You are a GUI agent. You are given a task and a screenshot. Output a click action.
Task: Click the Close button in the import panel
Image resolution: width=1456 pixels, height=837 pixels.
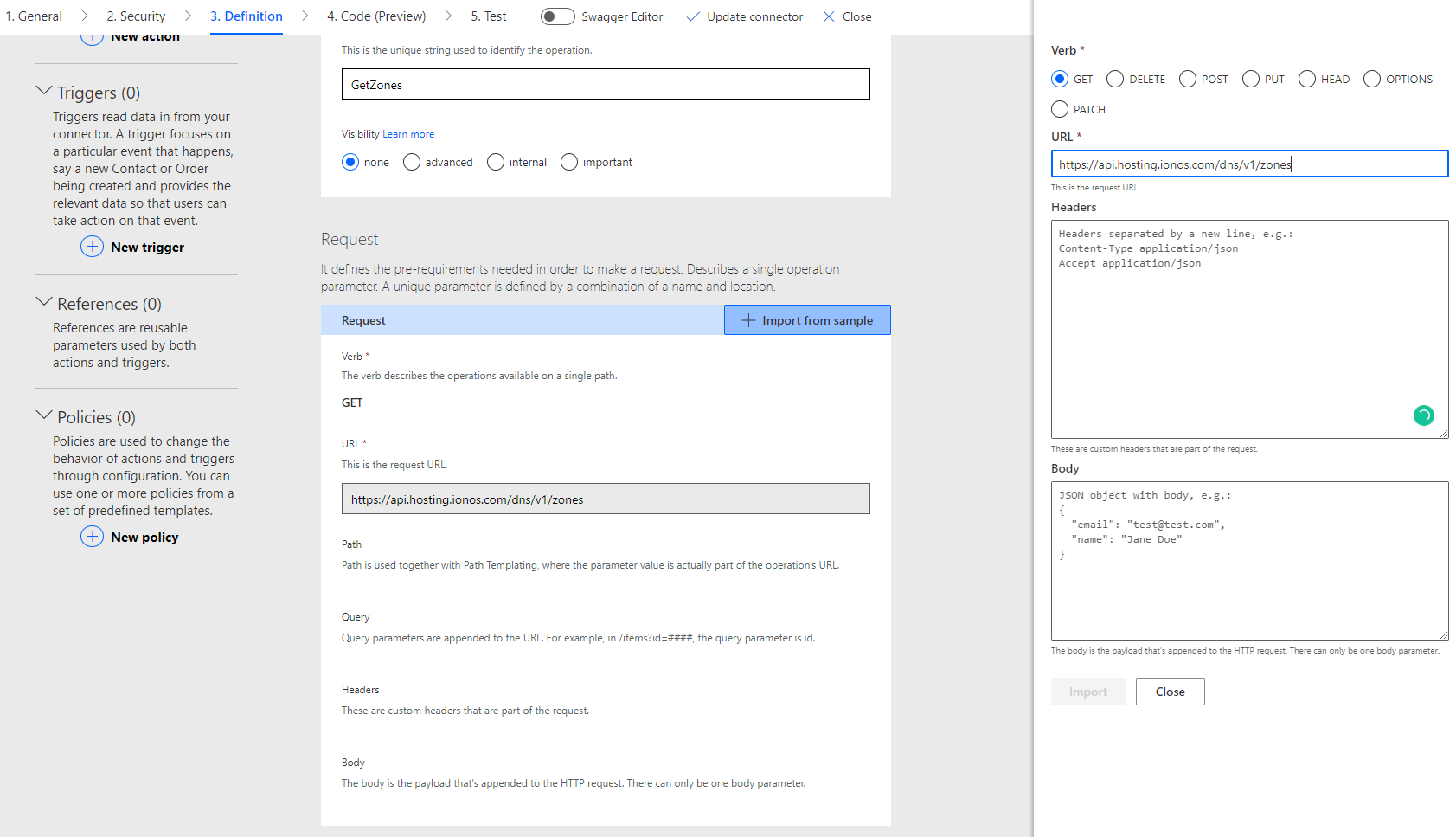click(x=1170, y=691)
